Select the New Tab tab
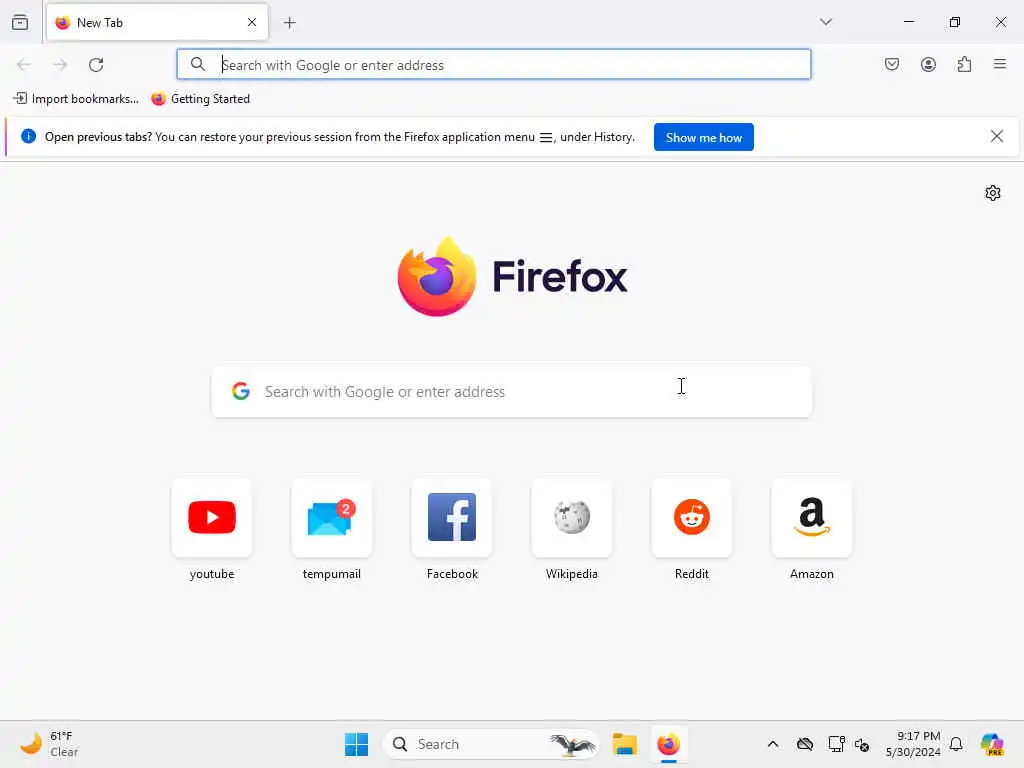 click(157, 22)
